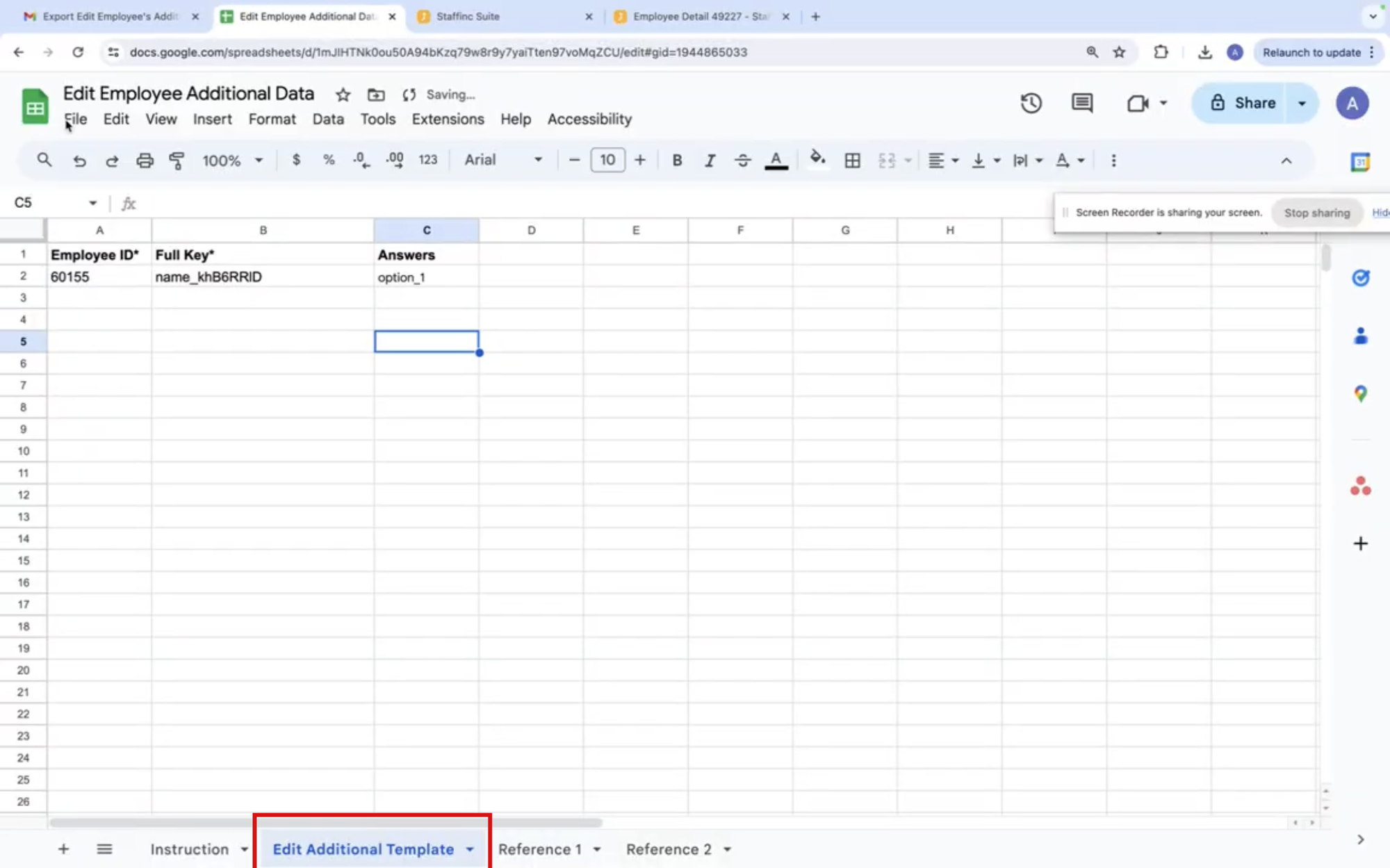
Task: Select cell with name_khB6RRID
Action: click(x=263, y=277)
